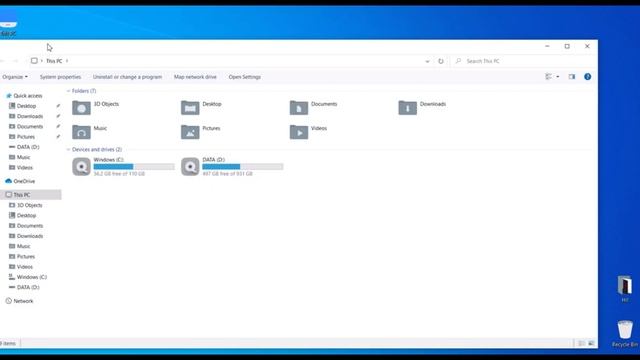Click the Network icon in sidebar

(x=9, y=301)
